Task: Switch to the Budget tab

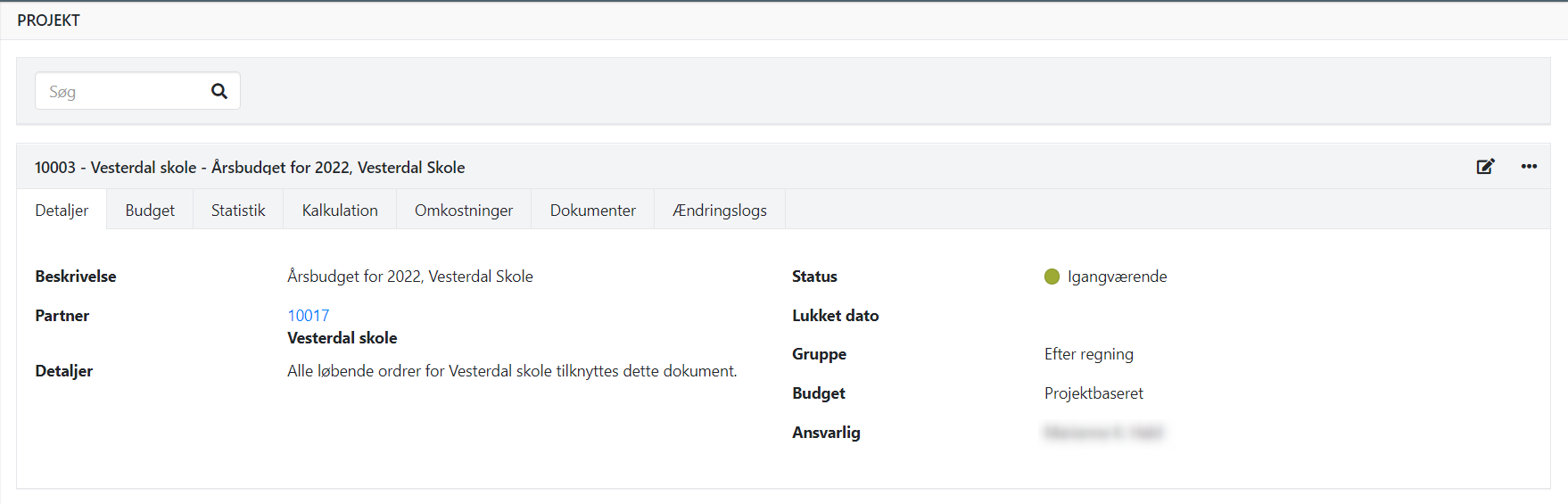Action: pyautogui.click(x=150, y=211)
